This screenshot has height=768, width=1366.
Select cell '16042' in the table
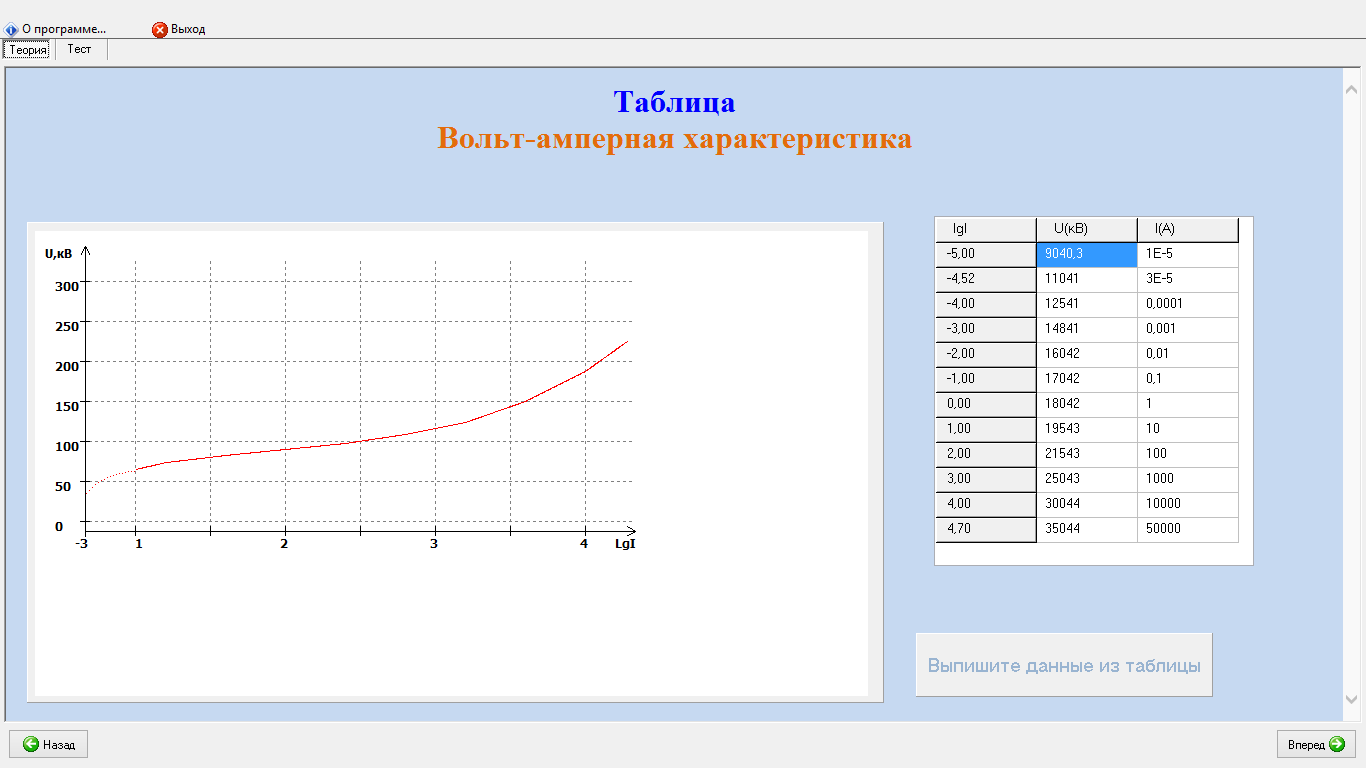pos(1087,355)
